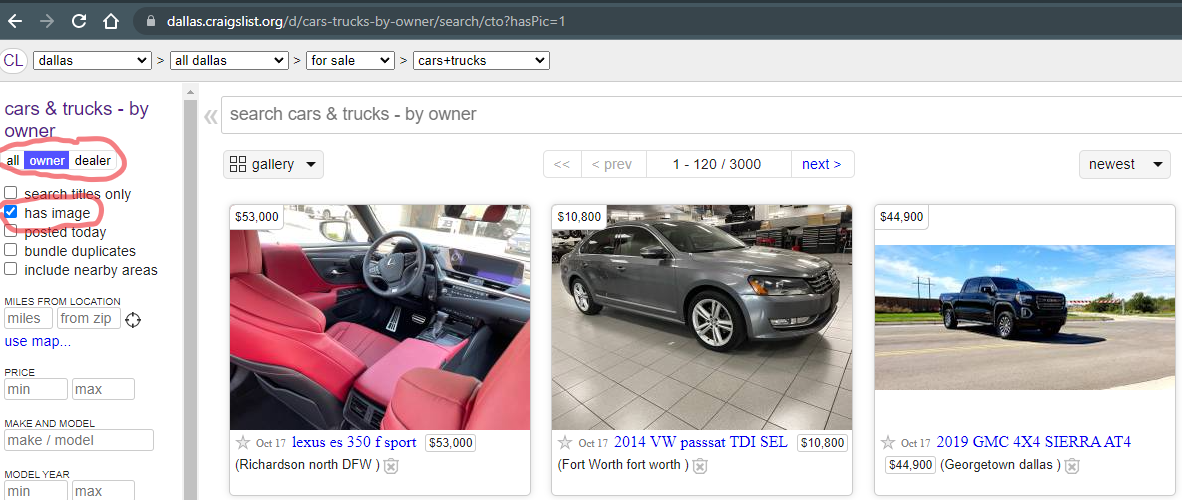Check include nearby areas
Image resolution: width=1182 pixels, height=500 pixels.
click(x=11, y=269)
